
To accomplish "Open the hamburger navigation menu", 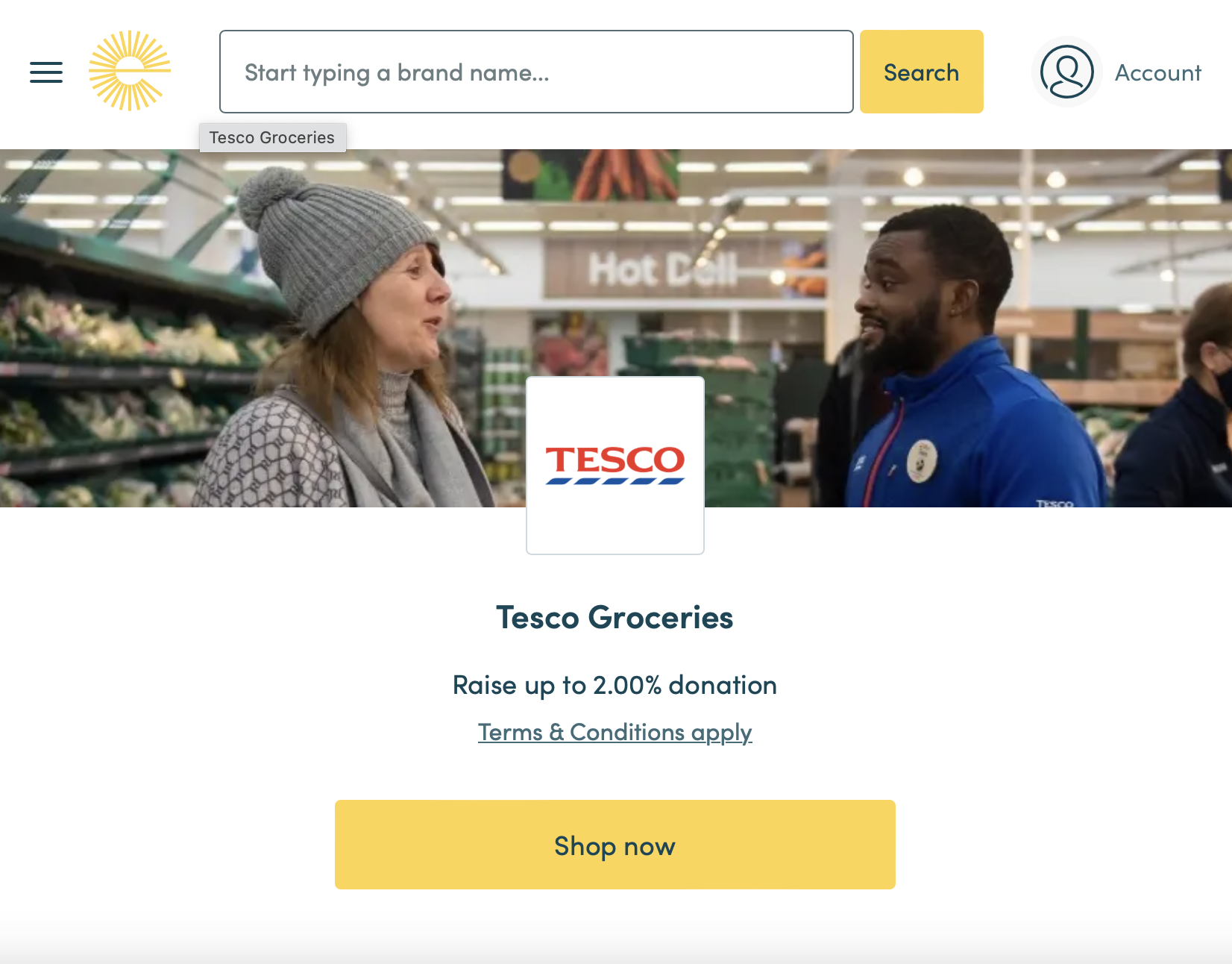I will 46,72.
